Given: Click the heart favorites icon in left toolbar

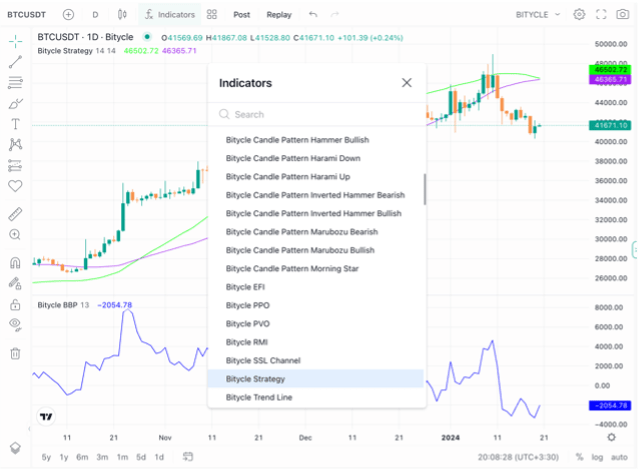Looking at the screenshot, I should pos(15,185).
